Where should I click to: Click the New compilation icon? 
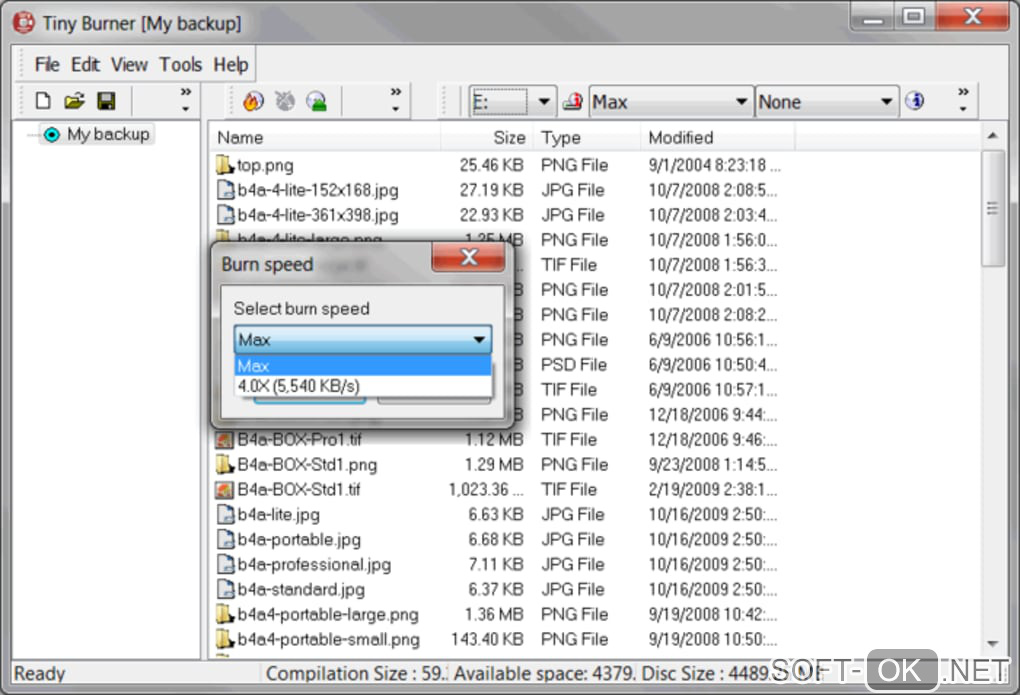(x=43, y=101)
